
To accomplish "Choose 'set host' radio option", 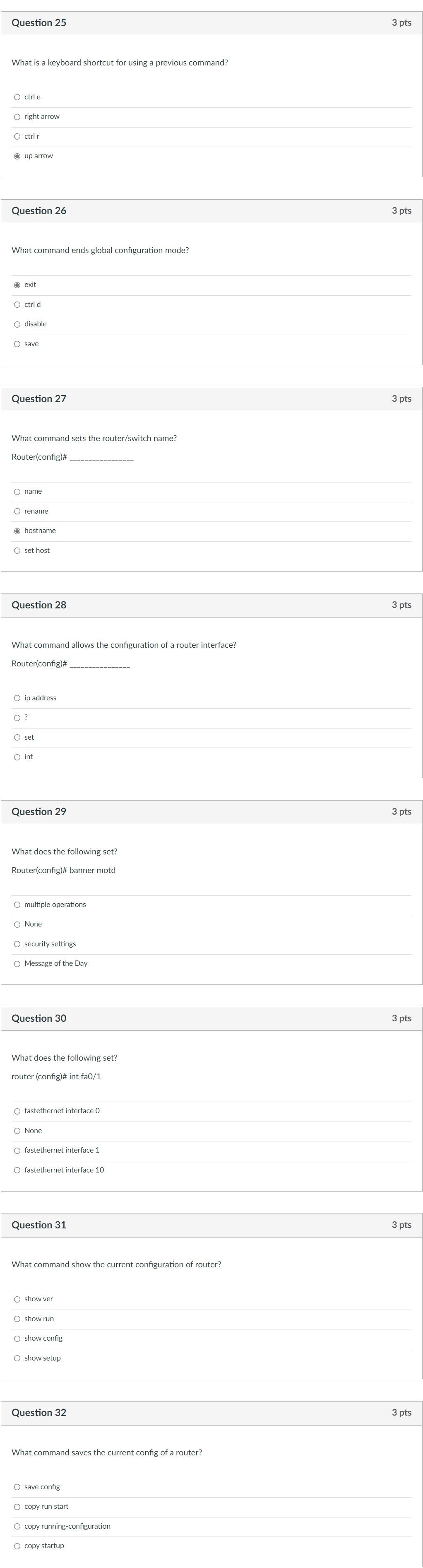I will click(17, 551).
